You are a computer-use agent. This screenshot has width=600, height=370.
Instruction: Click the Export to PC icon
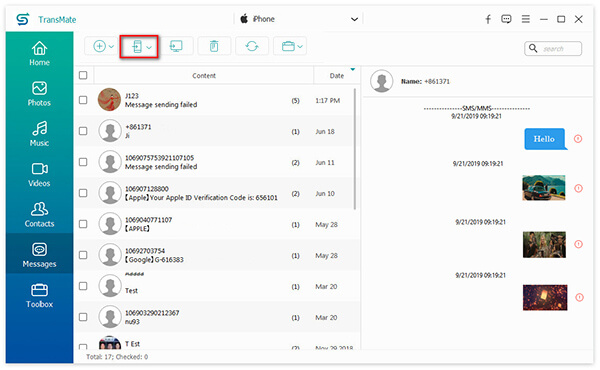point(176,46)
